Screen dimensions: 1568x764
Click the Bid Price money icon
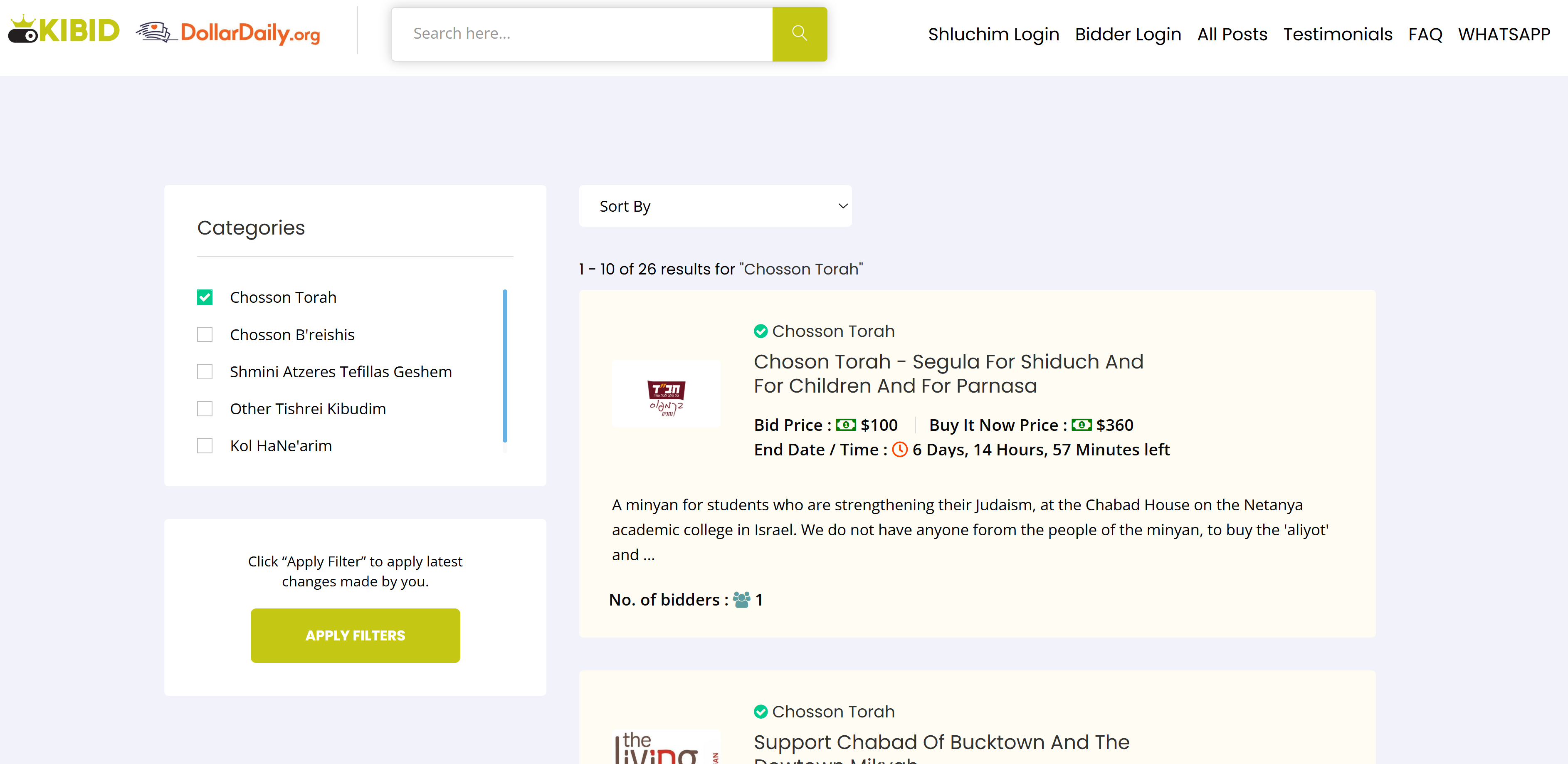tap(845, 425)
